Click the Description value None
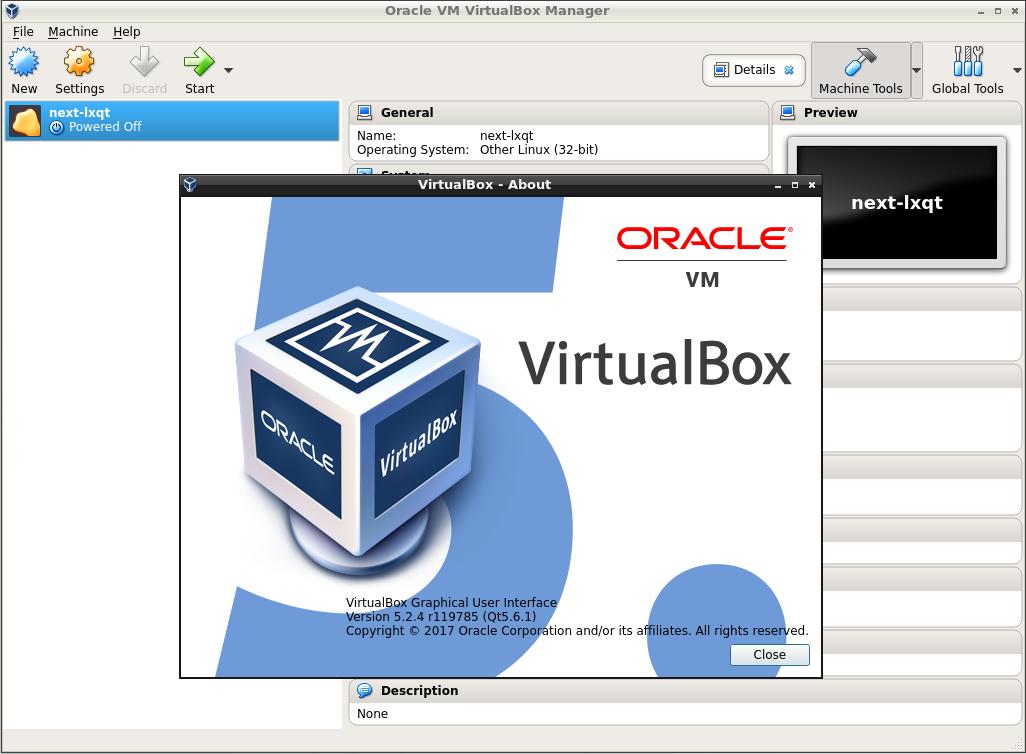 (x=372, y=713)
